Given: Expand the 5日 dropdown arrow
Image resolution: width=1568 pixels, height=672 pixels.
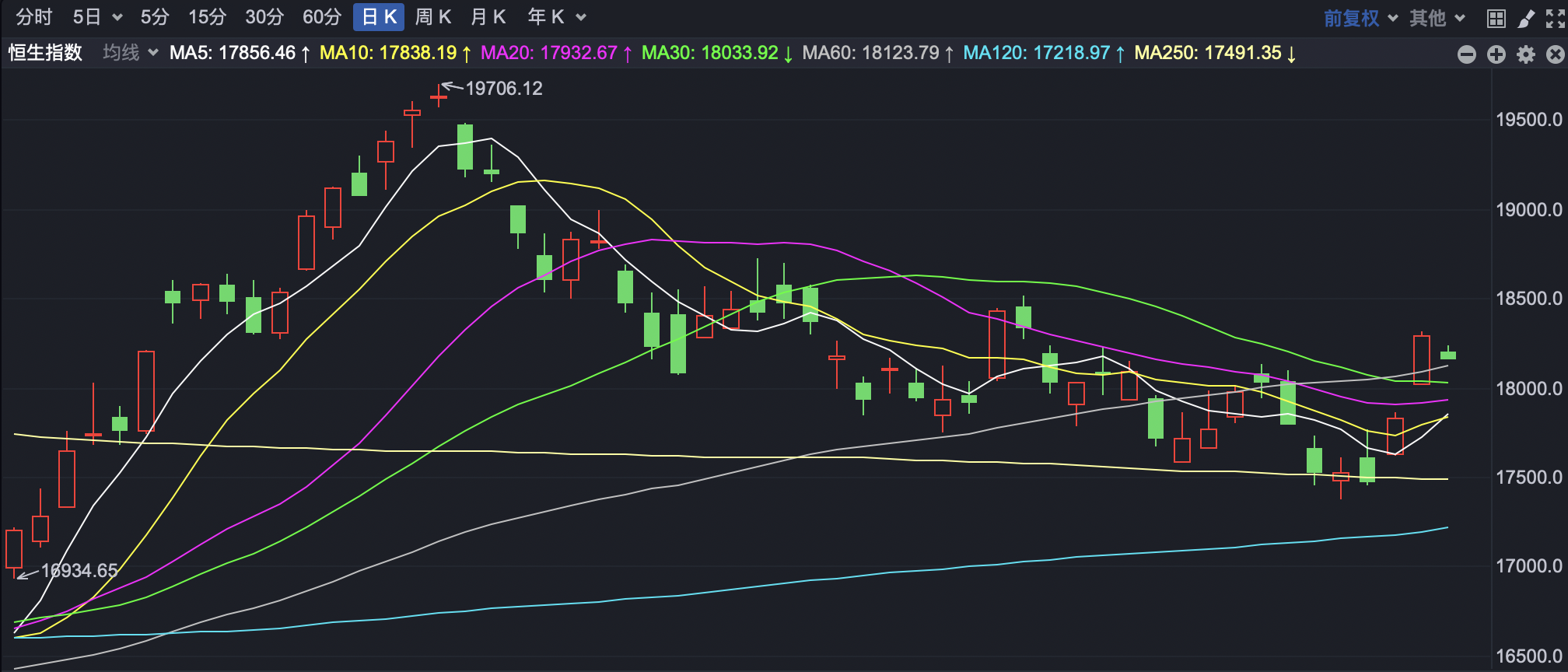Looking at the screenshot, I should (117, 18).
